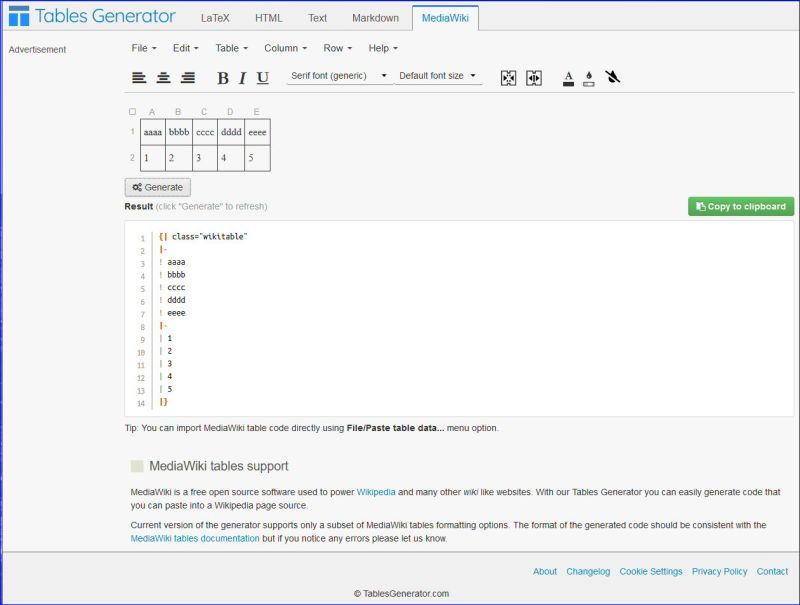Open MediaWiki tables documentation link
The height and width of the screenshot is (605, 800).
[x=195, y=538]
